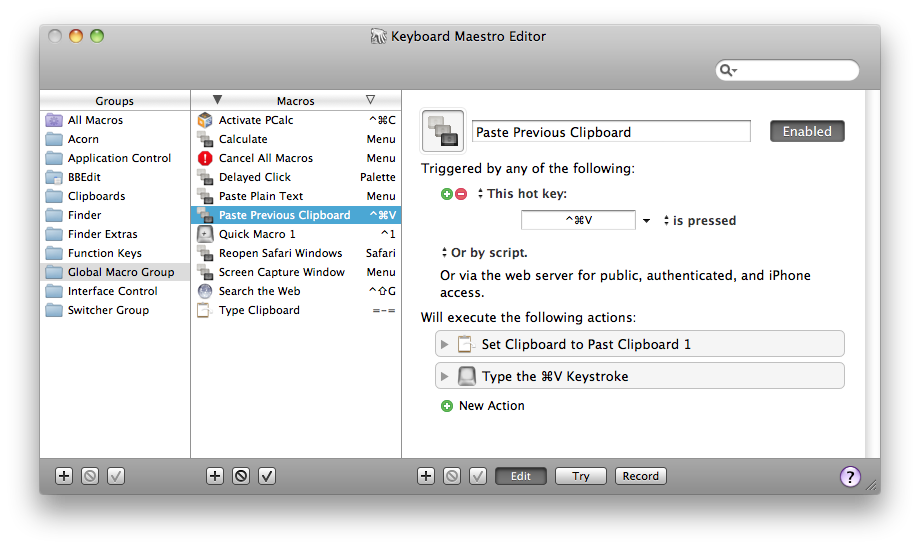The image size is (920, 549).
Task: Select the Paste Previous Clipboard macro row
Action: [x=296, y=215]
